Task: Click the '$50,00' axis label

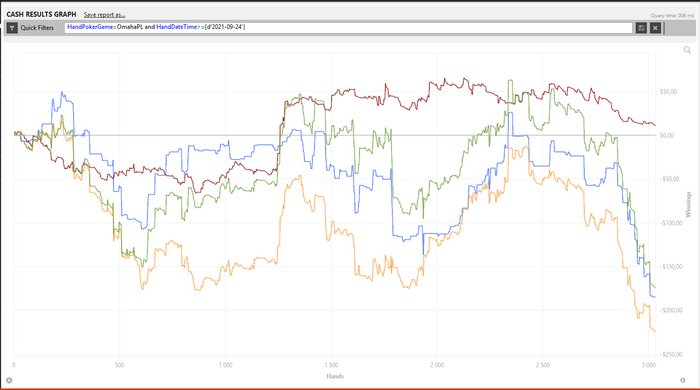Action: [x=668, y=91]
